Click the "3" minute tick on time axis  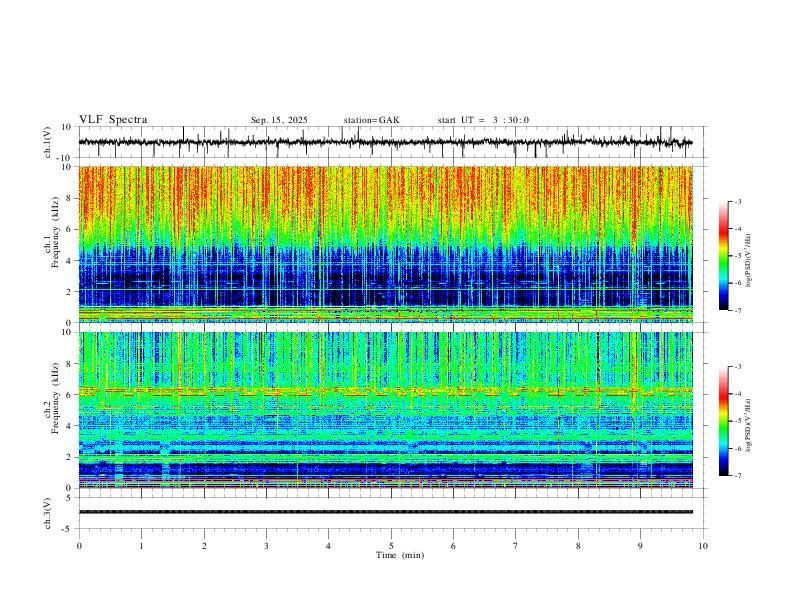266,546
